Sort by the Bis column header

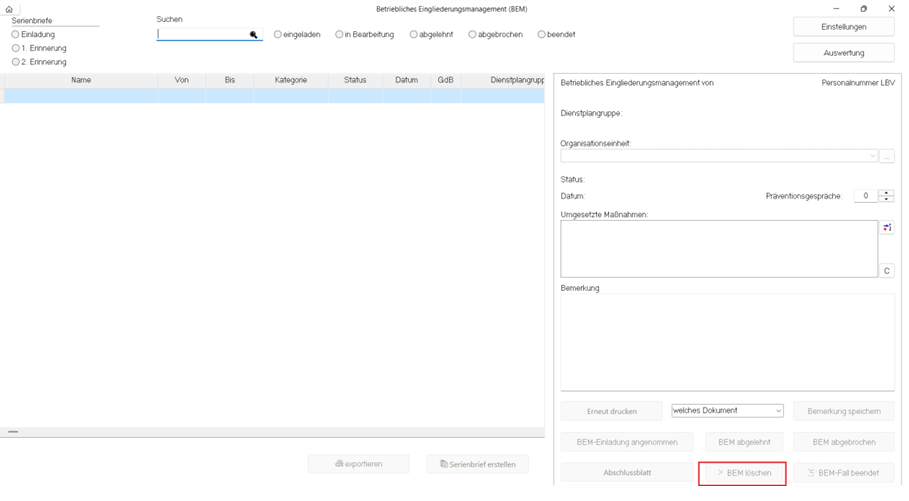[230, 80]
